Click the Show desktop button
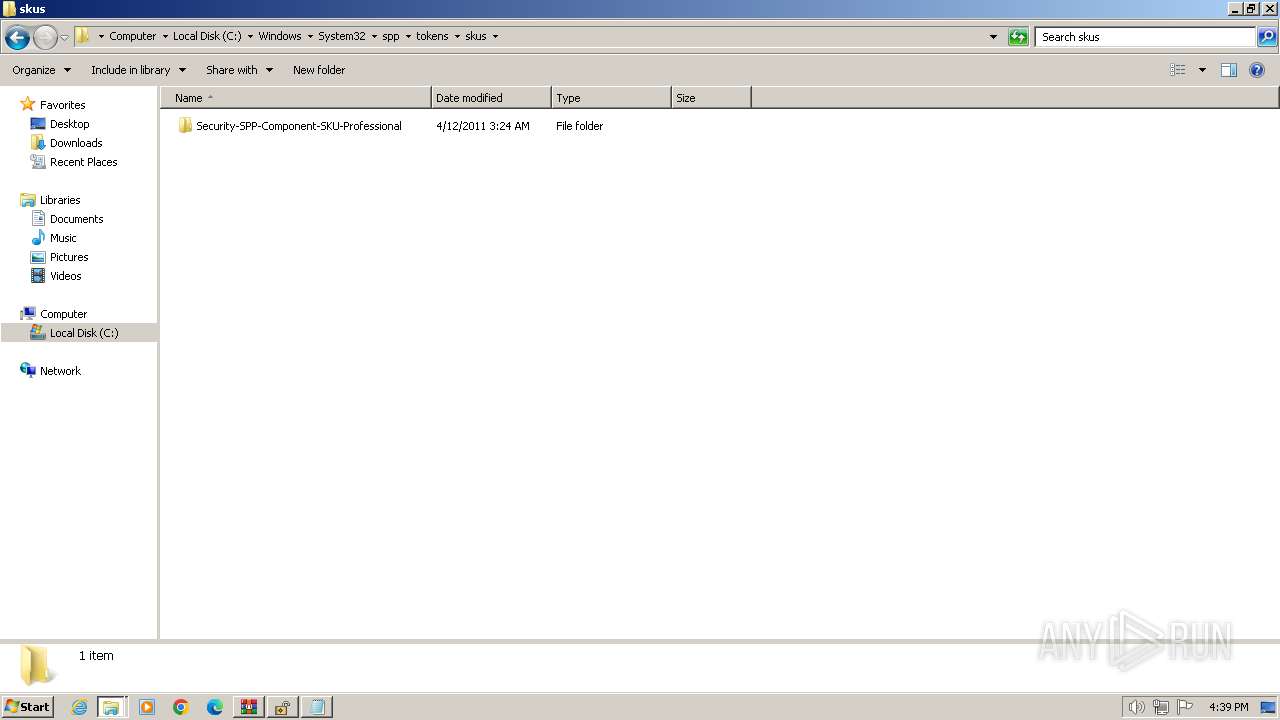Screen dimensions: 1280x720 pos(1268,707)
